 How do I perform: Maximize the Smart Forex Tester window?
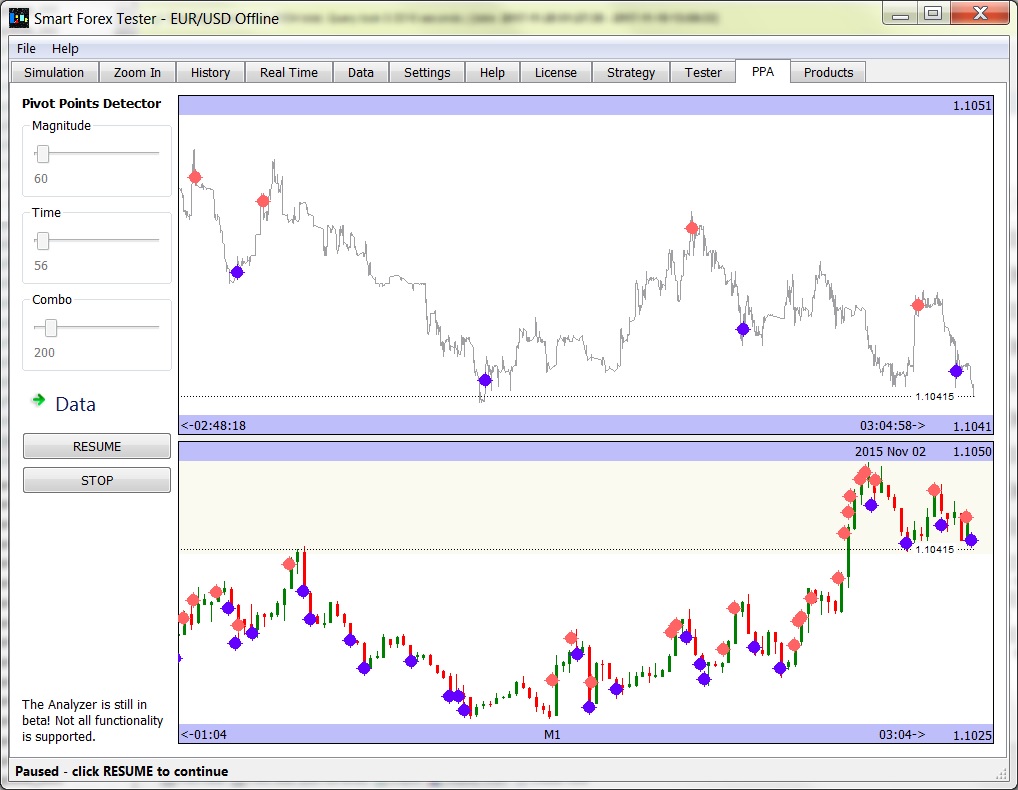[933, 14]
